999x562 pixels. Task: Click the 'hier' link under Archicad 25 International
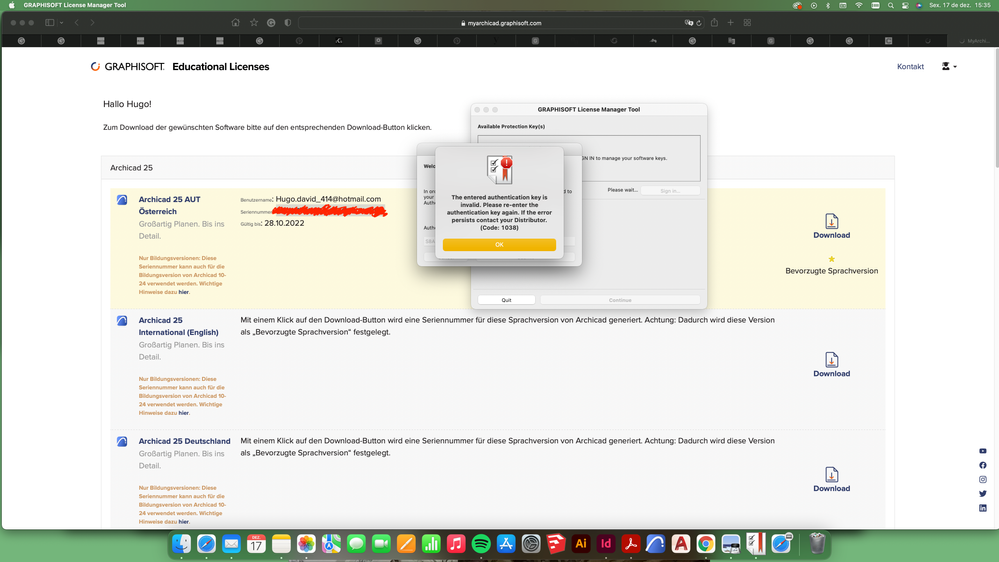click(x=183, y=413)
